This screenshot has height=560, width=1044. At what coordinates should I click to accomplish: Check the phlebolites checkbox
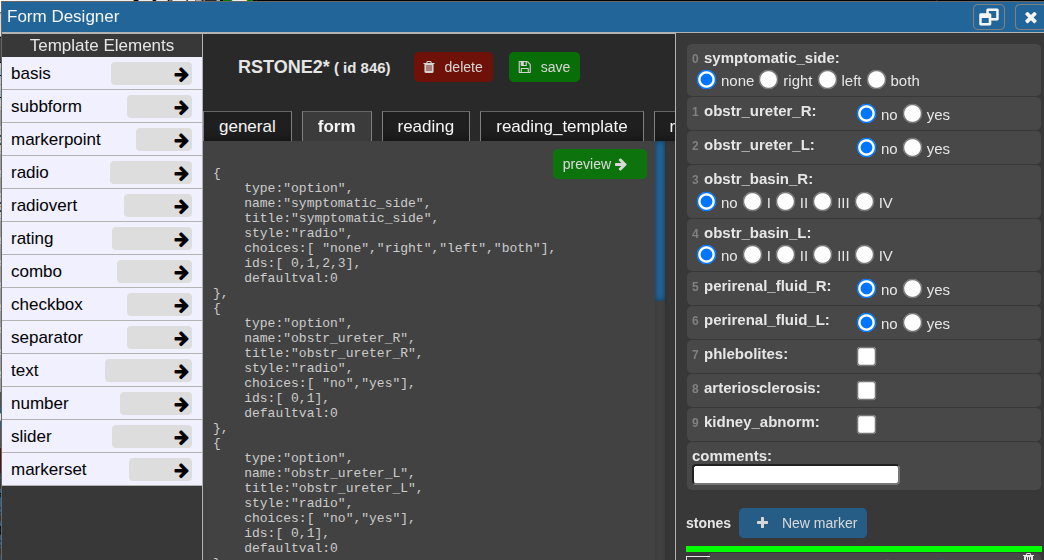(x=866, y=357)
